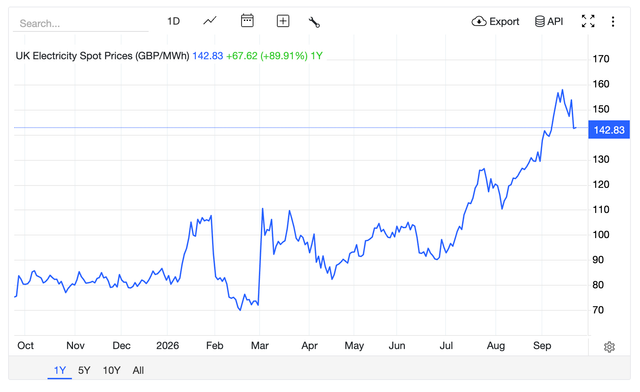This screenshot has height=392, width=640.
Task: Switch to the 10Y time range
Action: click(x=111, y=370)
